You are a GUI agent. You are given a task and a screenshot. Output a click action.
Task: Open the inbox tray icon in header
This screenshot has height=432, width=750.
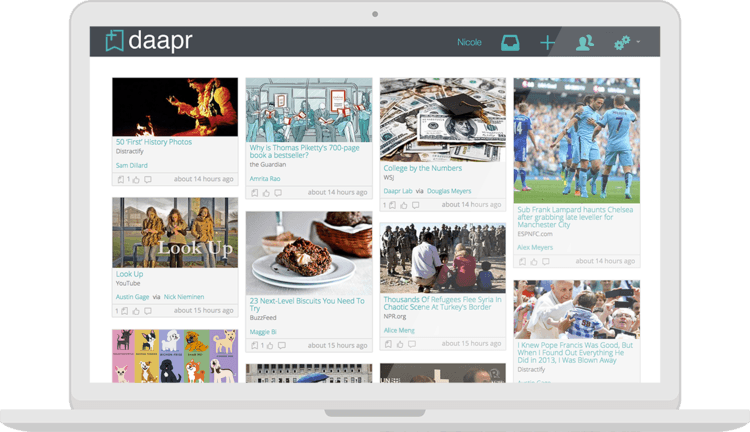[510, 43]
